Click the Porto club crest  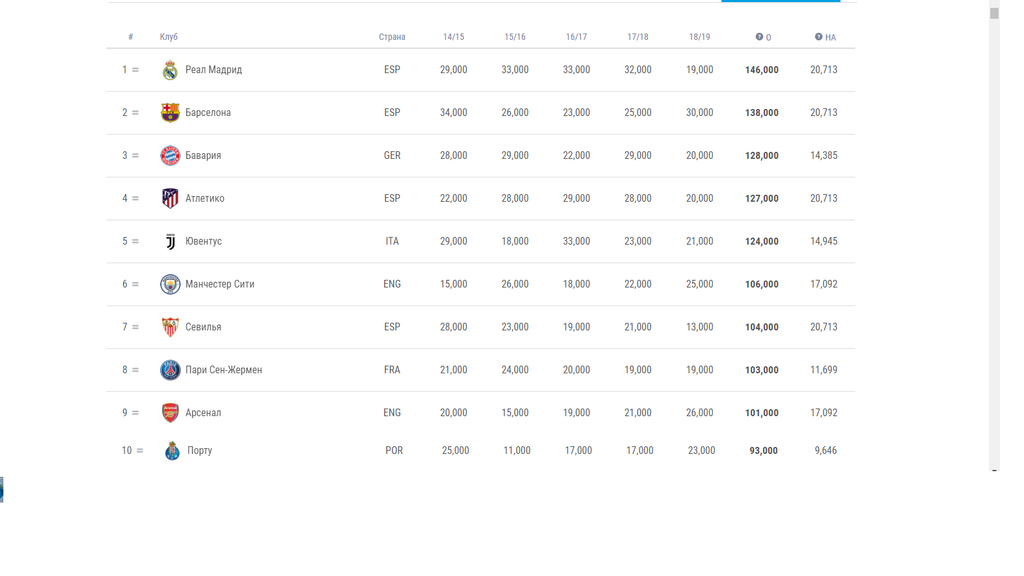[172, 451]
